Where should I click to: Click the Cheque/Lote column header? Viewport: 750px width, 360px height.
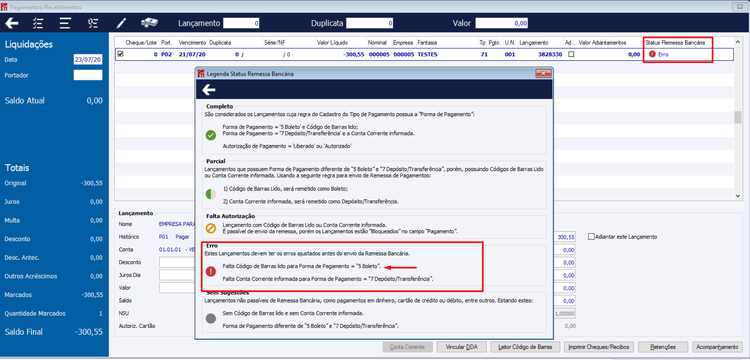coord(141,43)
